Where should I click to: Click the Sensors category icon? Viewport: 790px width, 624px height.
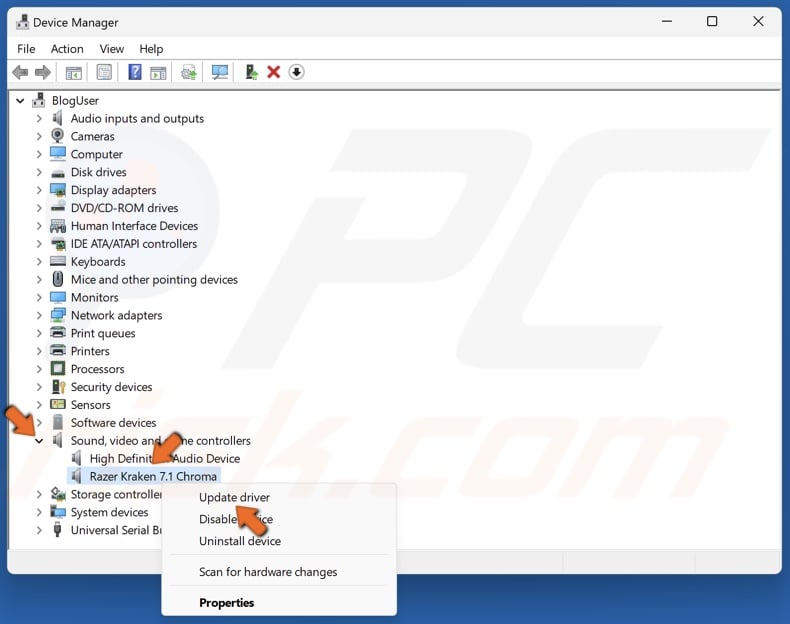(x=58, y=404)
